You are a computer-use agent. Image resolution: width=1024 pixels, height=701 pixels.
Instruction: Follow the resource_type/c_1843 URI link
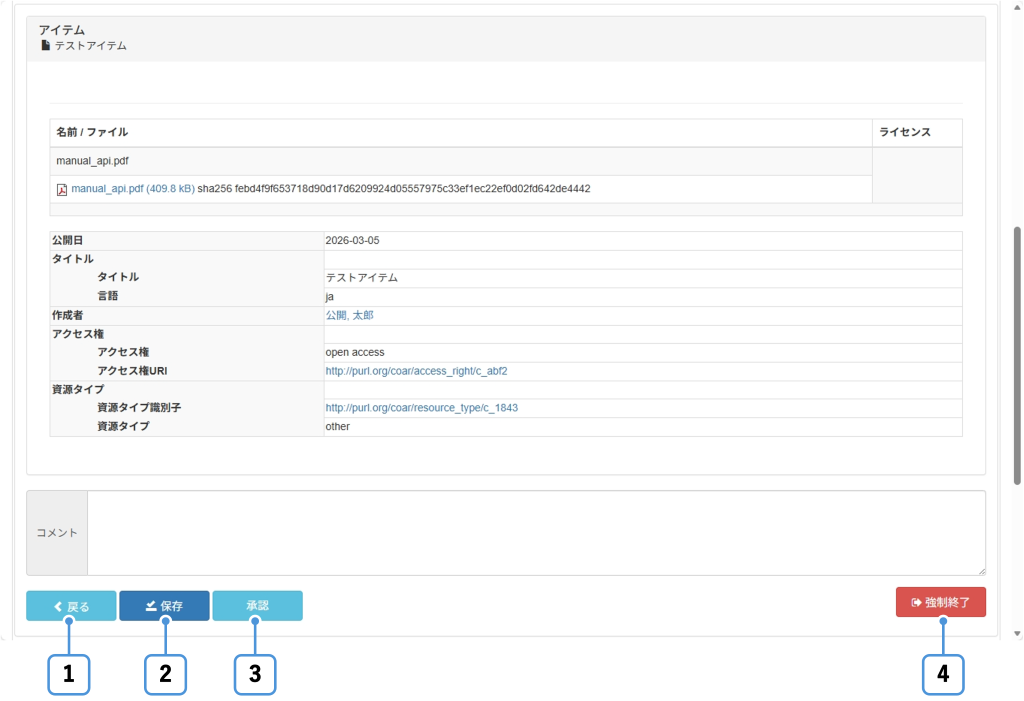click(421, 408)
